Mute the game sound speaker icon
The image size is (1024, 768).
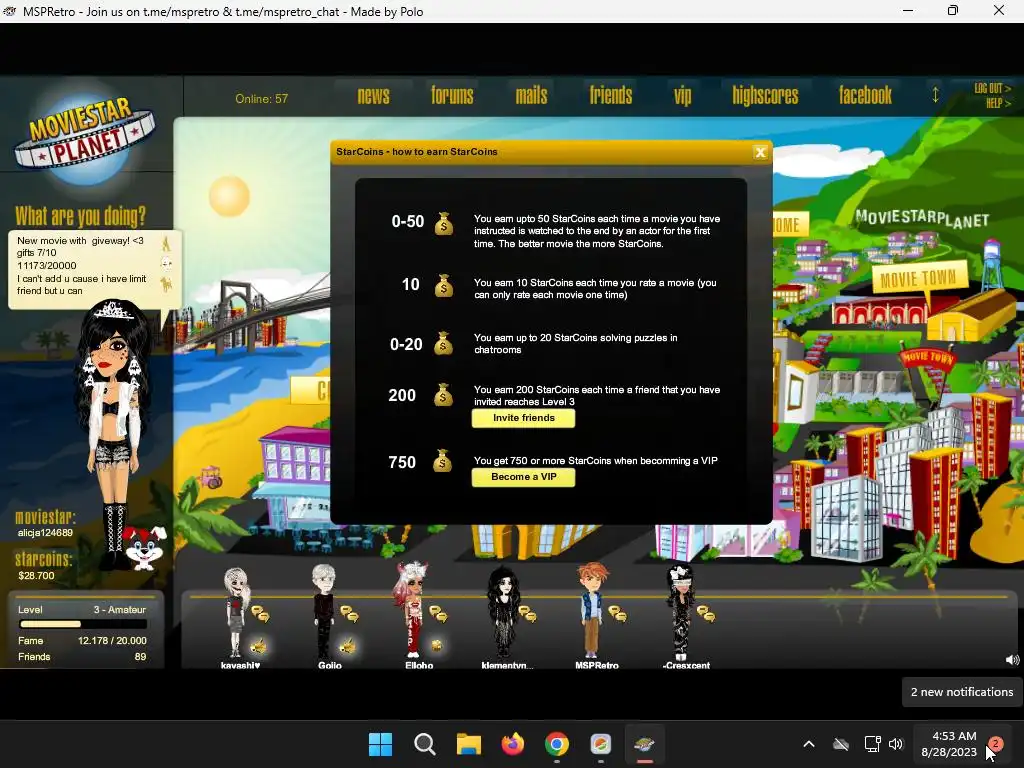coord(1012,660)
